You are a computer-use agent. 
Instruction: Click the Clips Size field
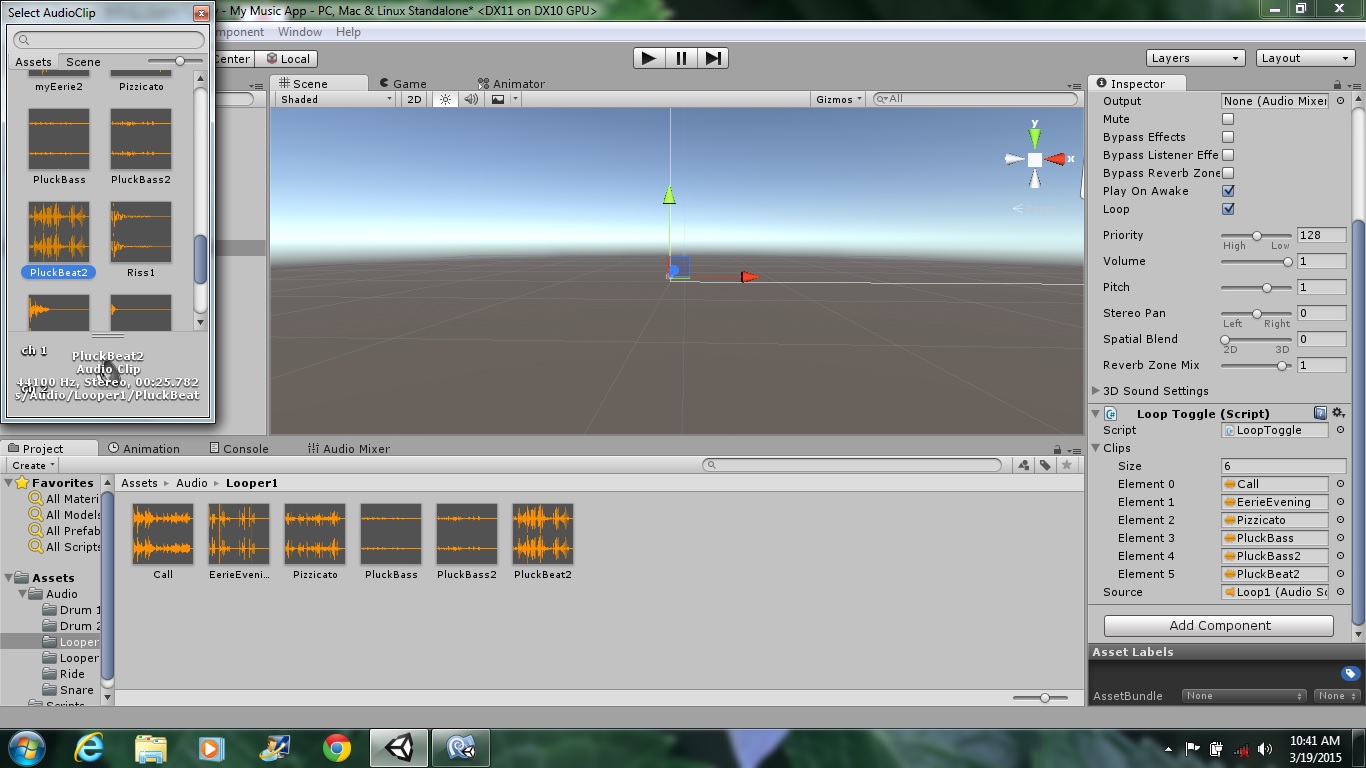point(1283,466)
